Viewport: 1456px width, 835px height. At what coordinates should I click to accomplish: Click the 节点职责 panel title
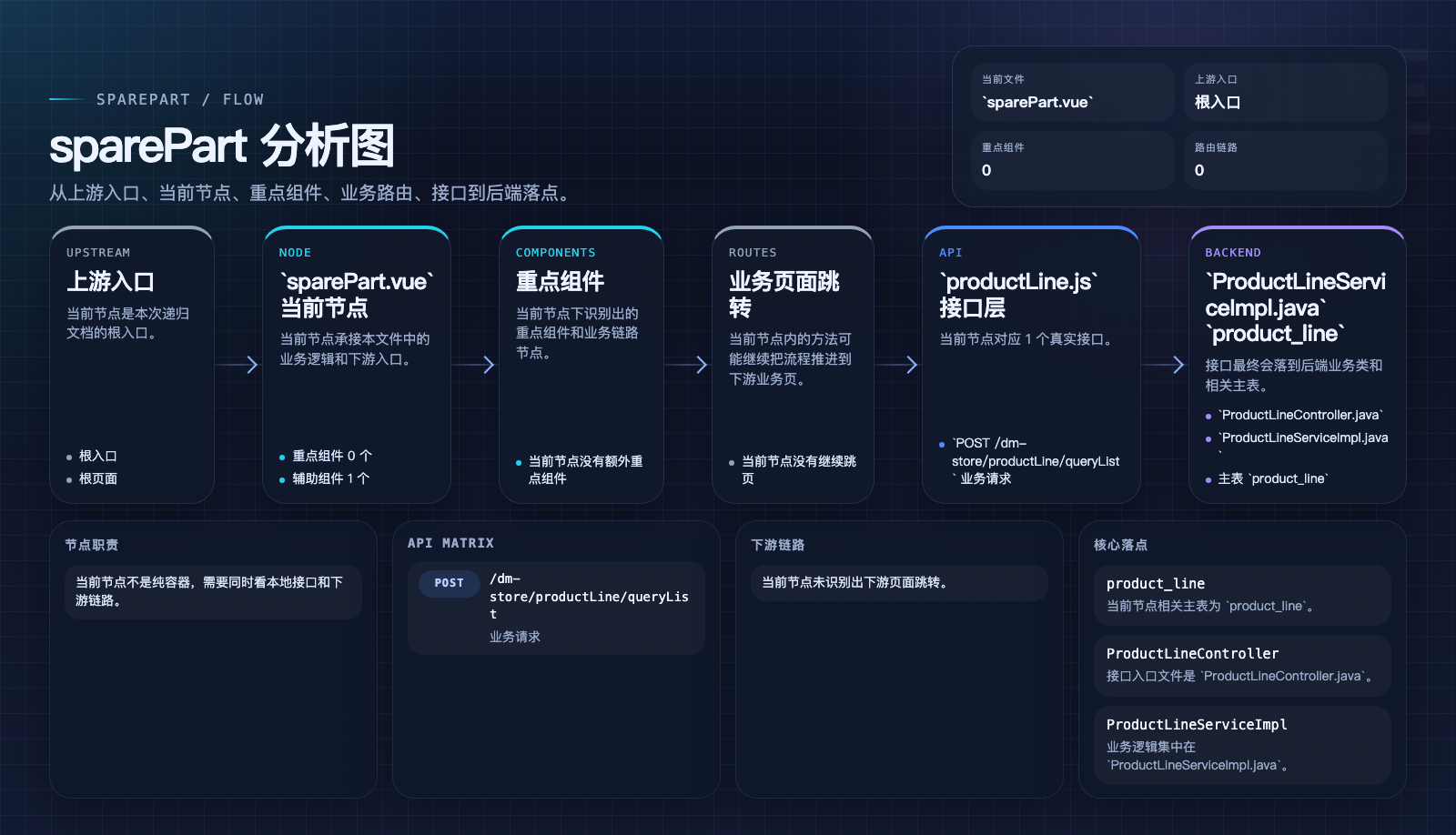click(92, 545)
